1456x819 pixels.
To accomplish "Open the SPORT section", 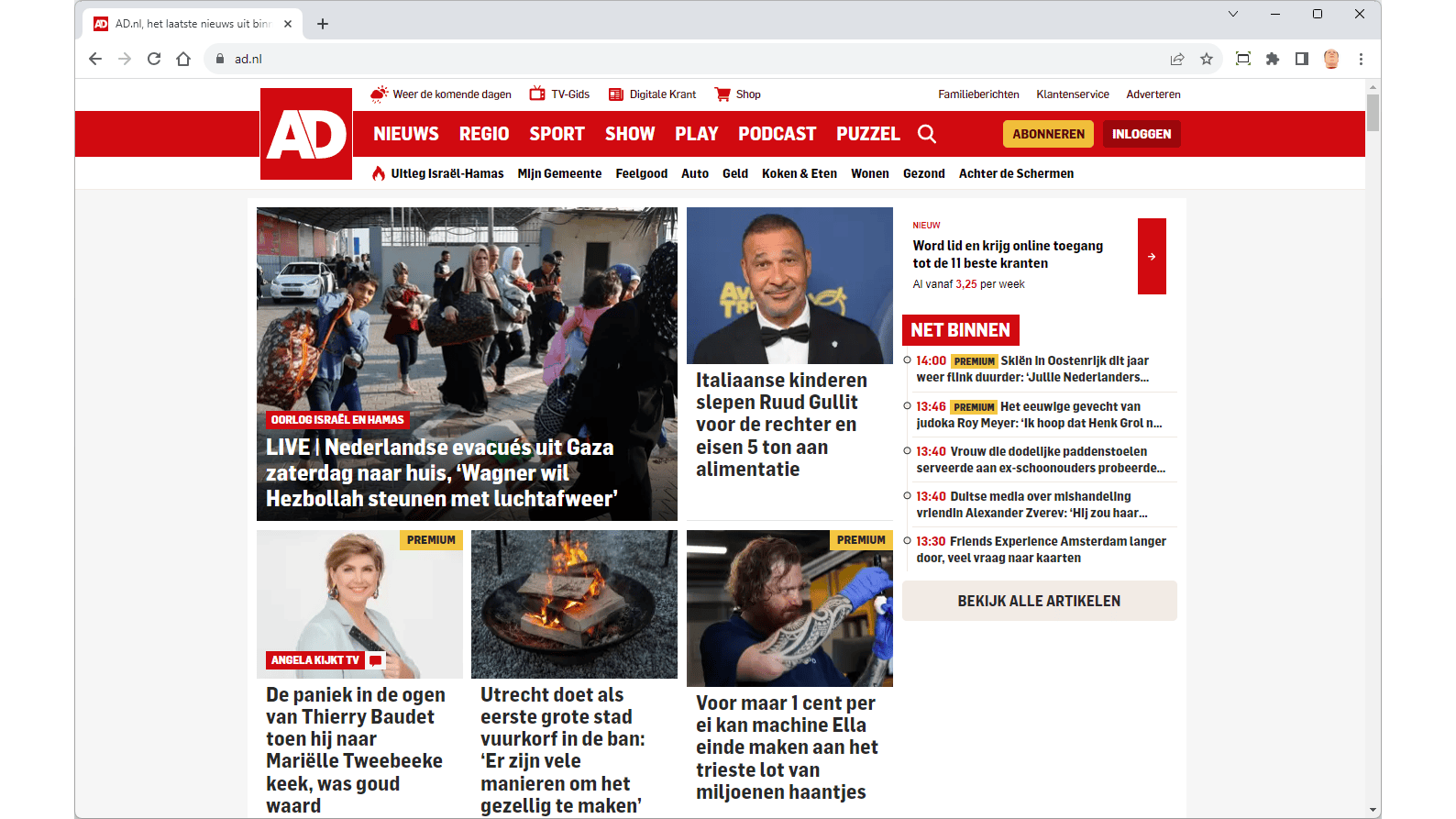I will coord(557,134).
